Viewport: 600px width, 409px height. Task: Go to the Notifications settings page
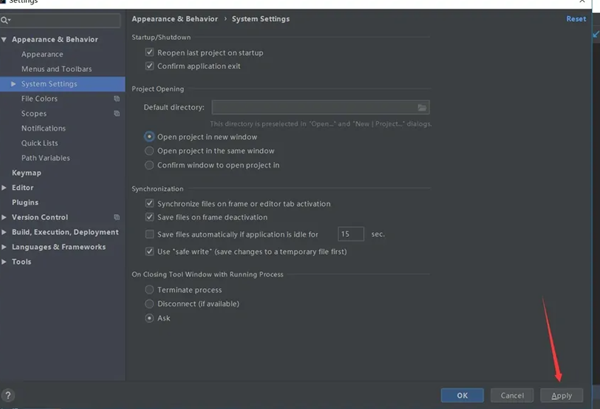coord(43,128)
